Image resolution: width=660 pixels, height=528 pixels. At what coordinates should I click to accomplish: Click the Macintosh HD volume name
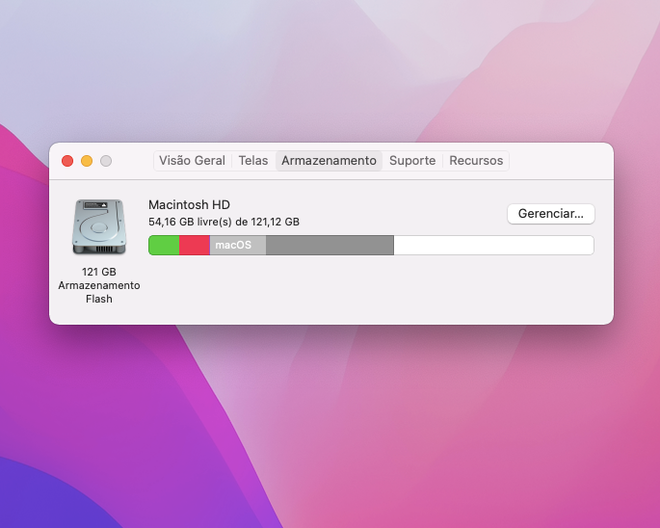pyautogui.click(x=189, y=205)
